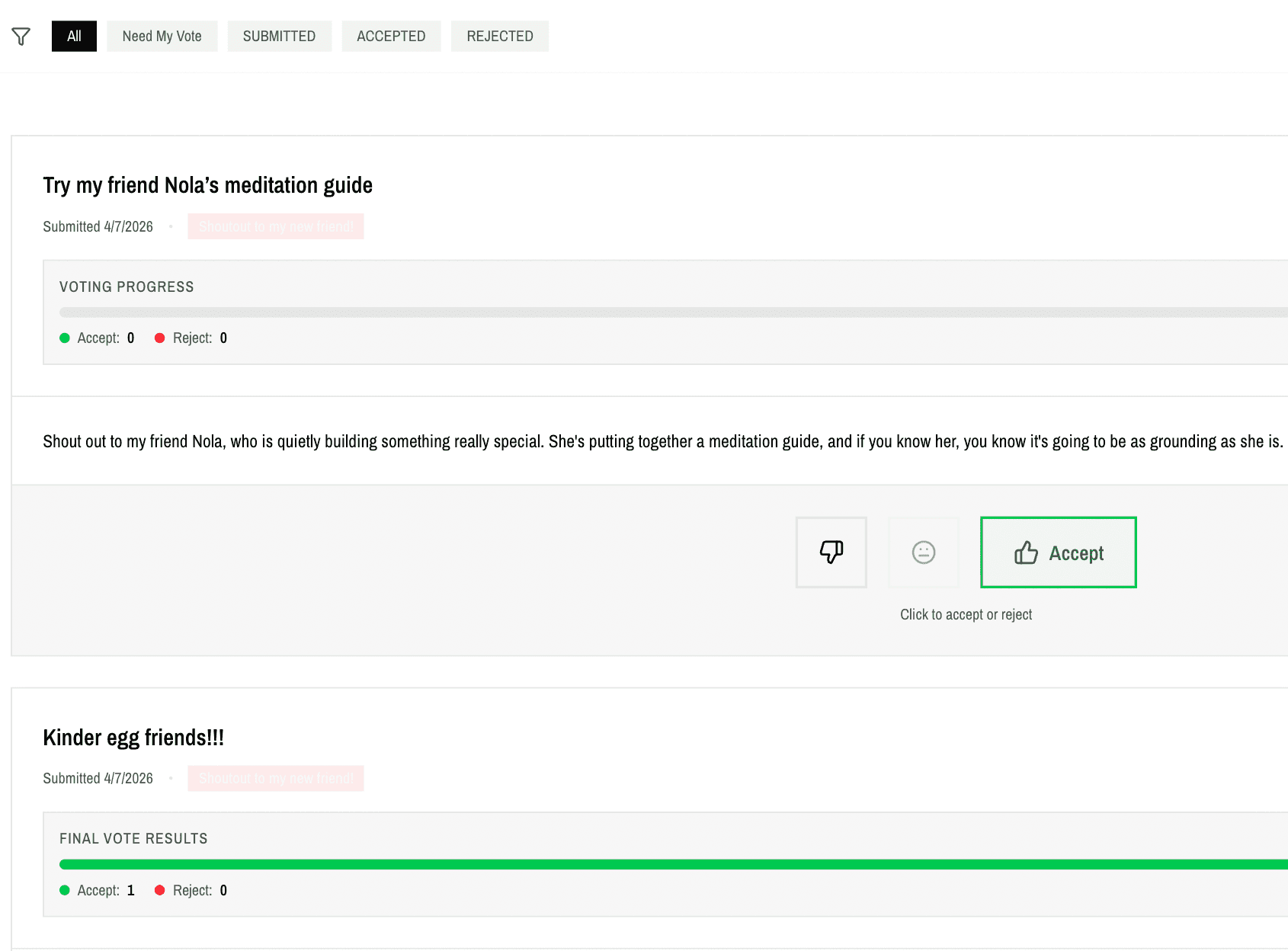Enable the ACCEPTED filter
The height and width of the screenshot is (951, 1288).
coord(391,36)
